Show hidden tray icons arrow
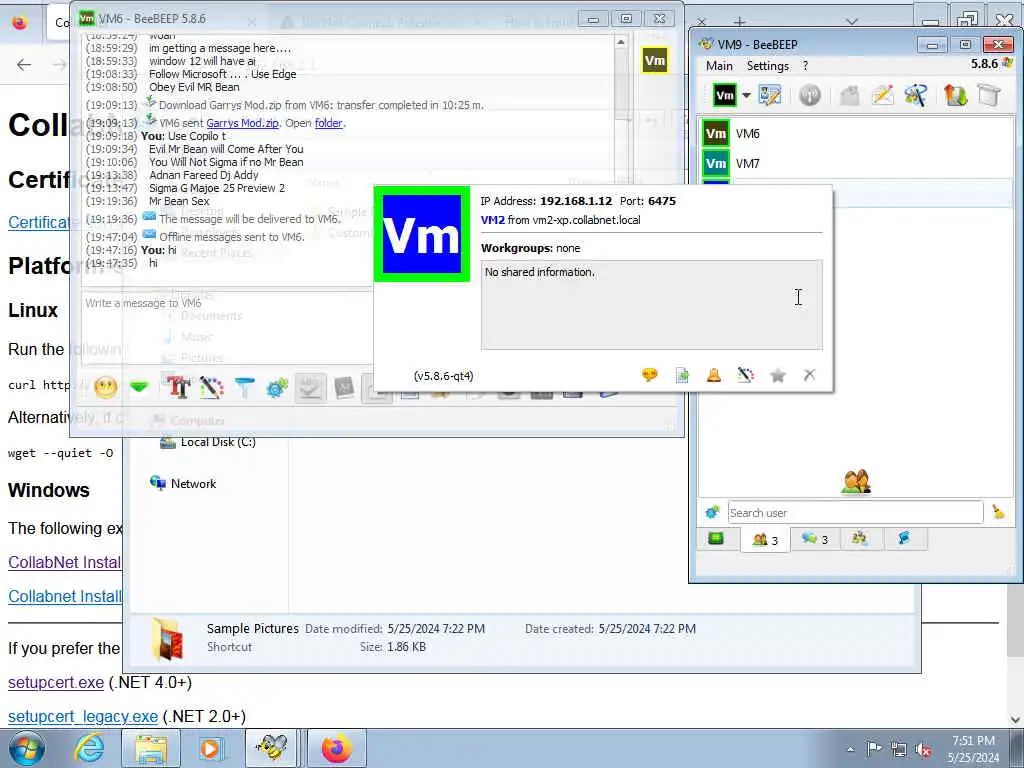This screenshot has height=768, width=1024. pyautogui.click(x=850, y=749)
